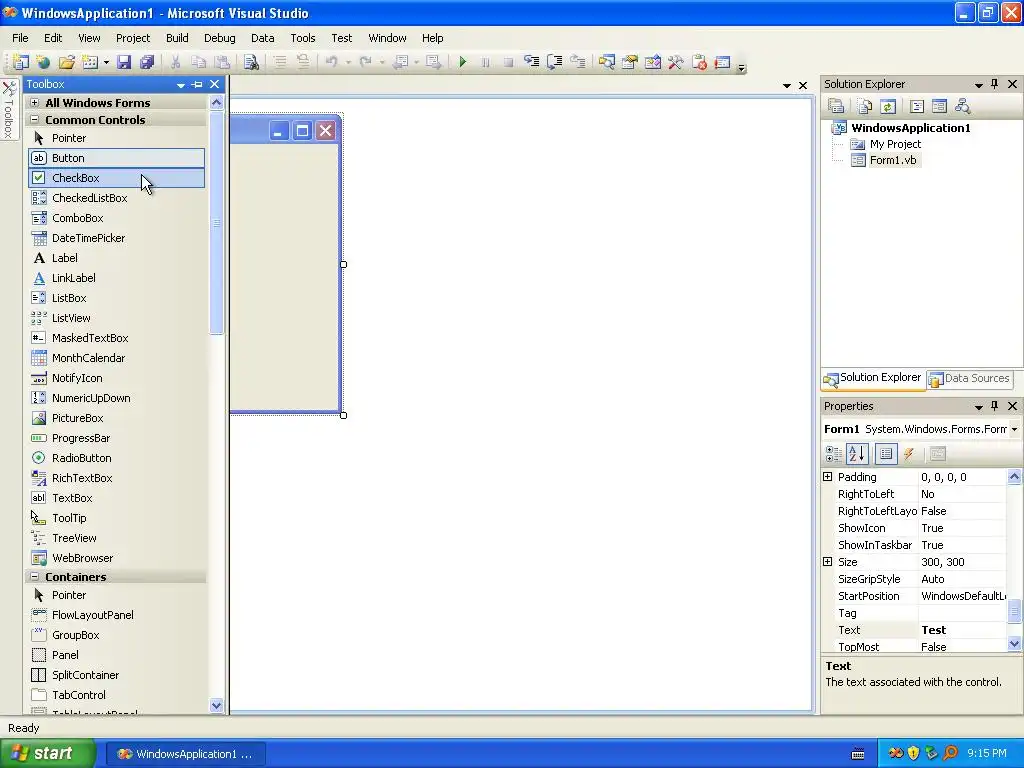Select the TabControl container

(116, 696)
